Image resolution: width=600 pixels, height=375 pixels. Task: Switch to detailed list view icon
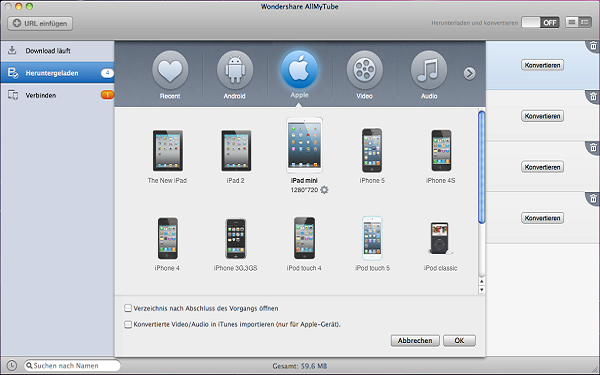(x=585, y=22)
